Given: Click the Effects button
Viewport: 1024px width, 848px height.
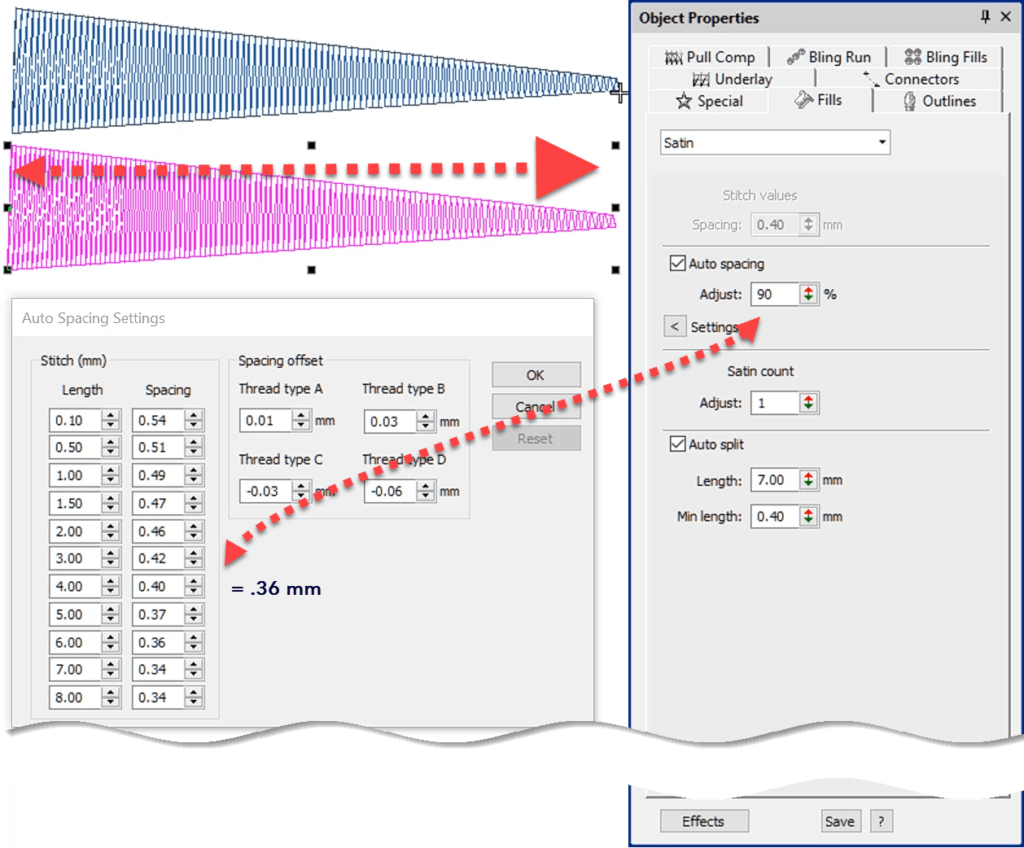Looking at the screenshot, I should tap(704, 821).
